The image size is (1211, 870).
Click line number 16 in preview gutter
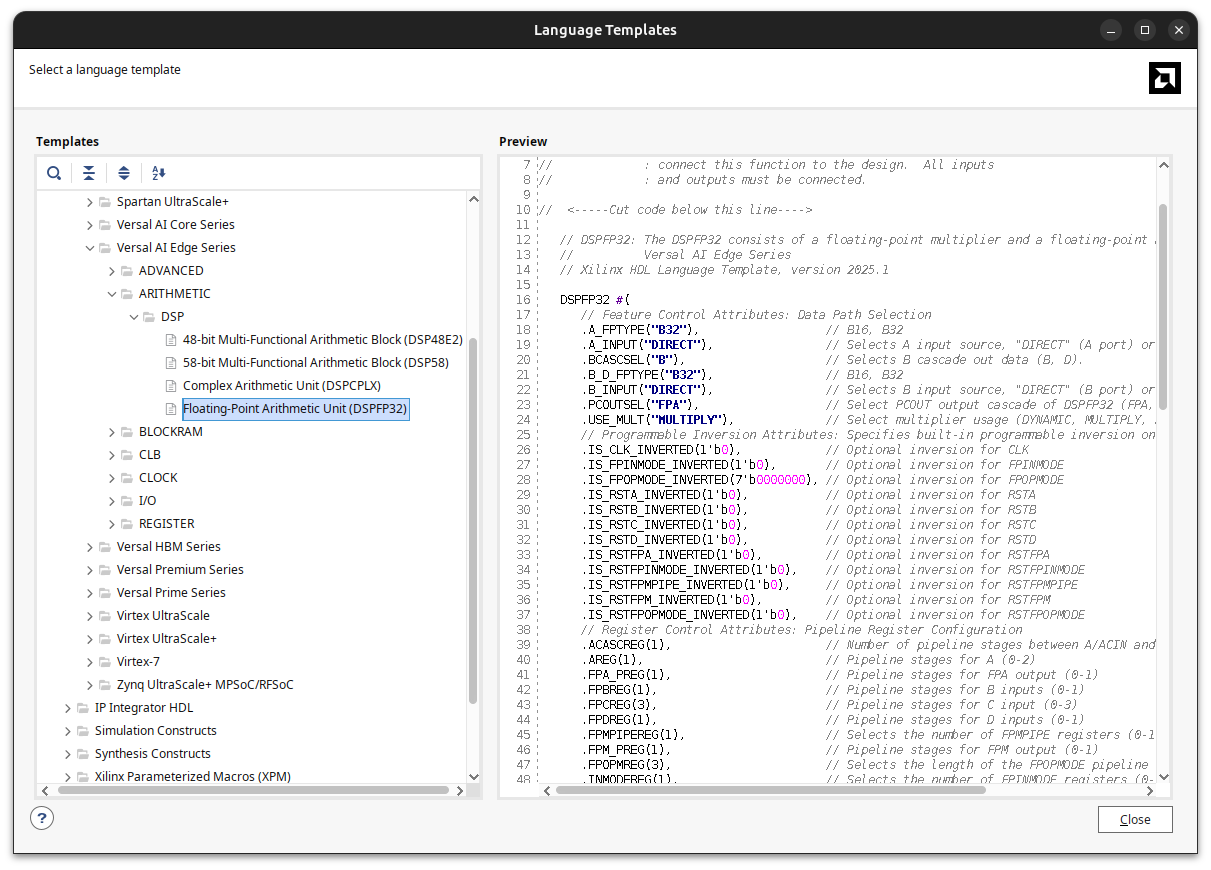(523, 300)
